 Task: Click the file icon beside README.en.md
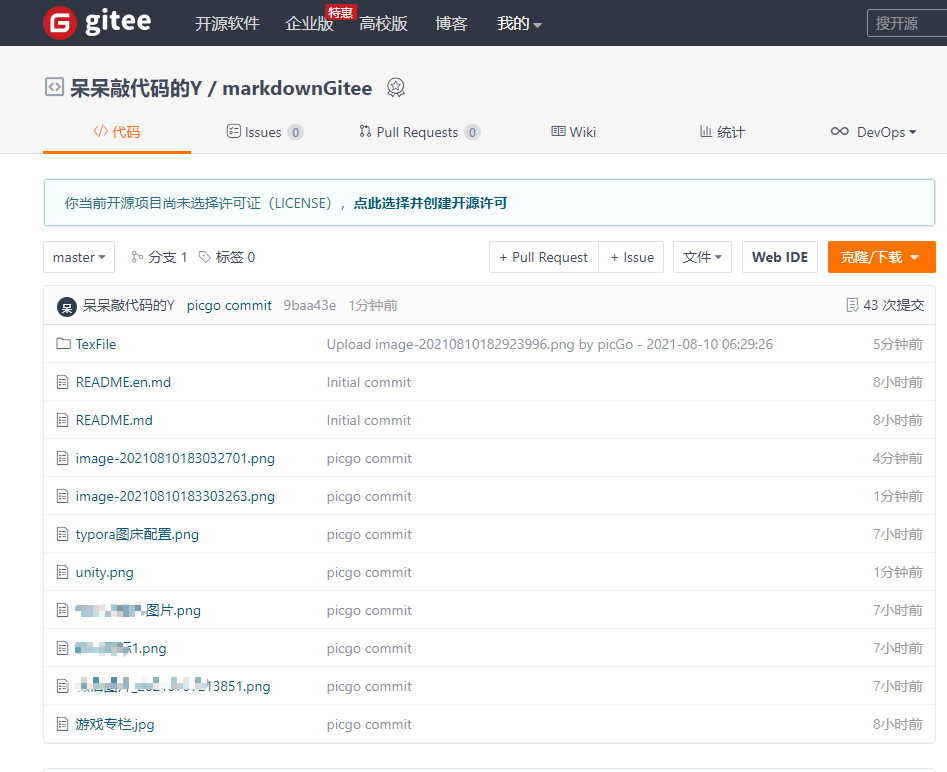pos(62,382)
